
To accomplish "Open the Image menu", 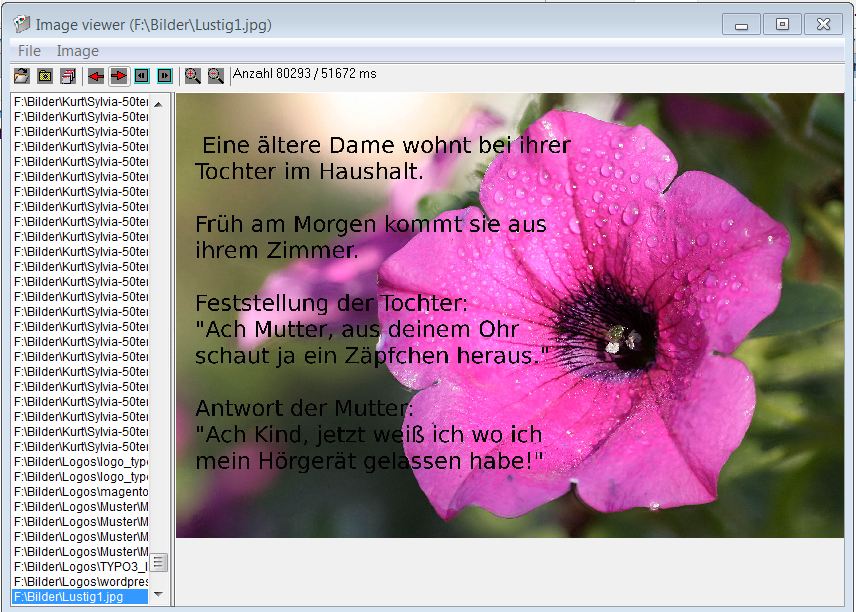I will [x=77, y=51].
